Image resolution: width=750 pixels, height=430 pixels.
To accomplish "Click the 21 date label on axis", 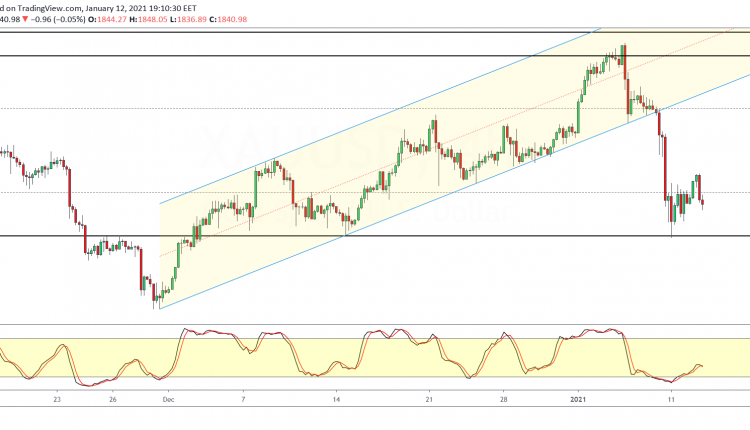I will point(429,399).
